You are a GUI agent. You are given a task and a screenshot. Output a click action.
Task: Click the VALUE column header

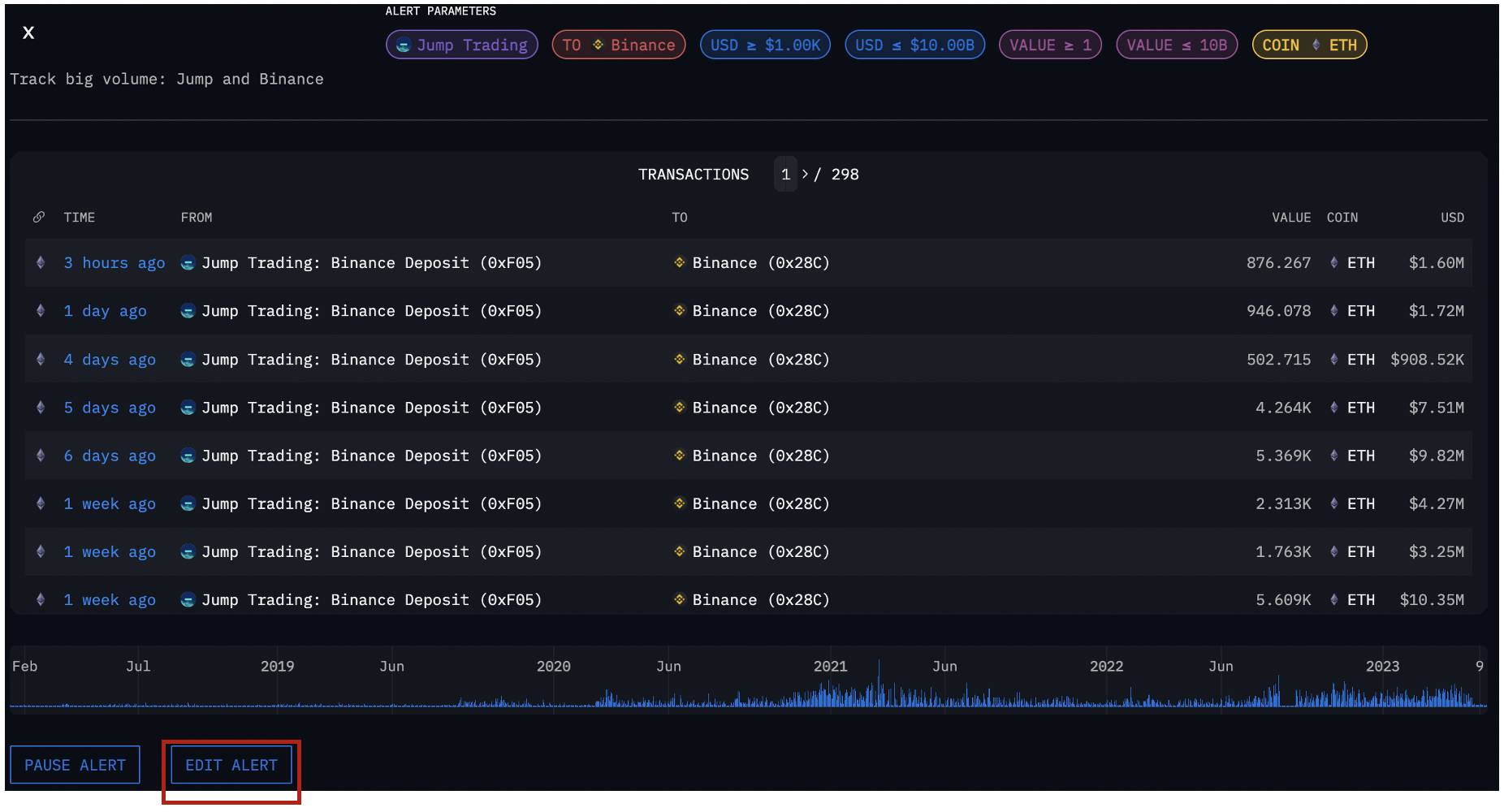[1291, 218]
